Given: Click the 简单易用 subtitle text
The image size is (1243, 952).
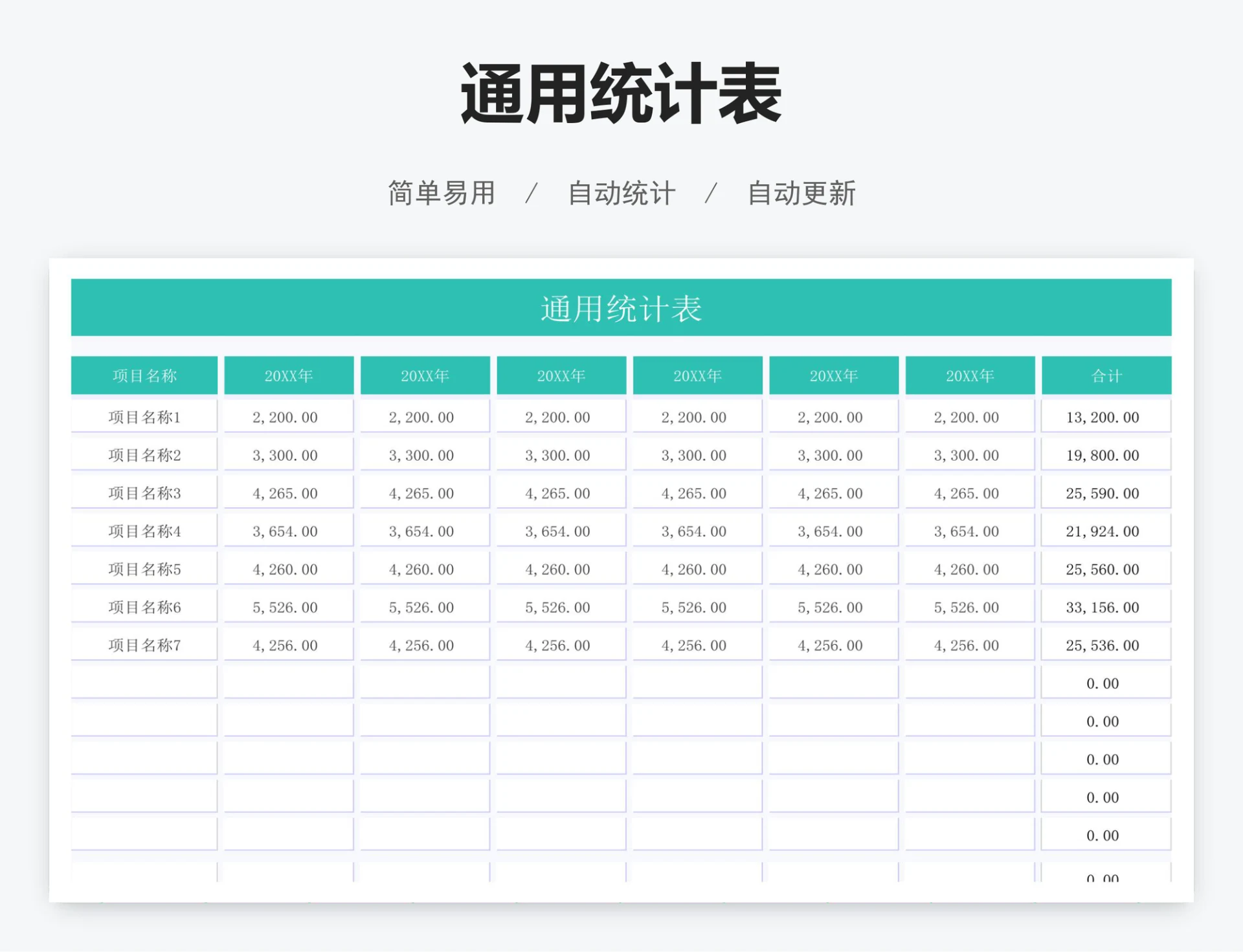Looking at the screenshot, I should tap(439, 192).
